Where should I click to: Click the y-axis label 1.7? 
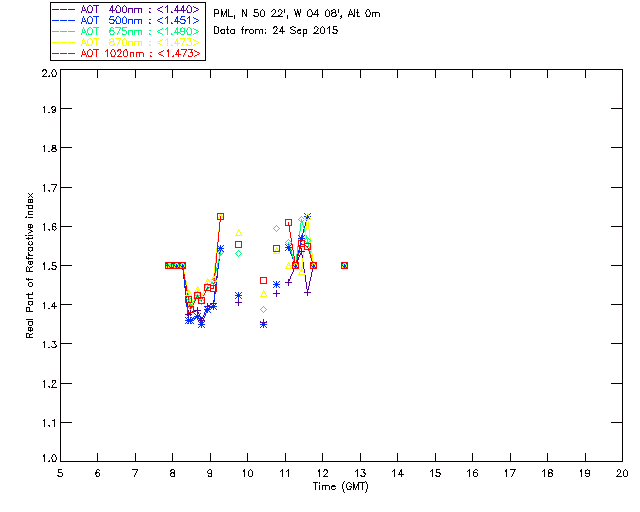[49, 188]
